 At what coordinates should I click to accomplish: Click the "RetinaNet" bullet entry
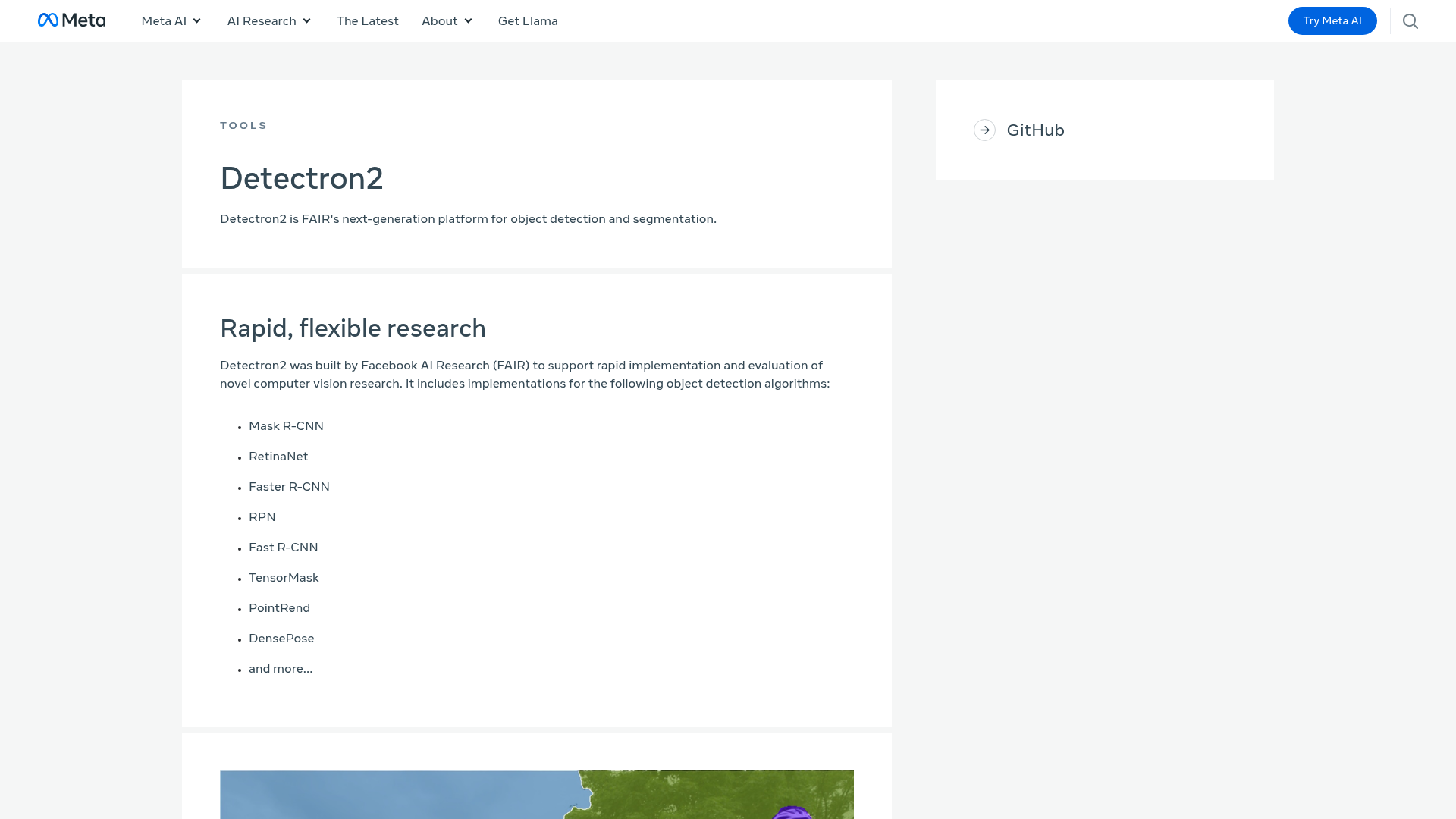pos(278,456)
